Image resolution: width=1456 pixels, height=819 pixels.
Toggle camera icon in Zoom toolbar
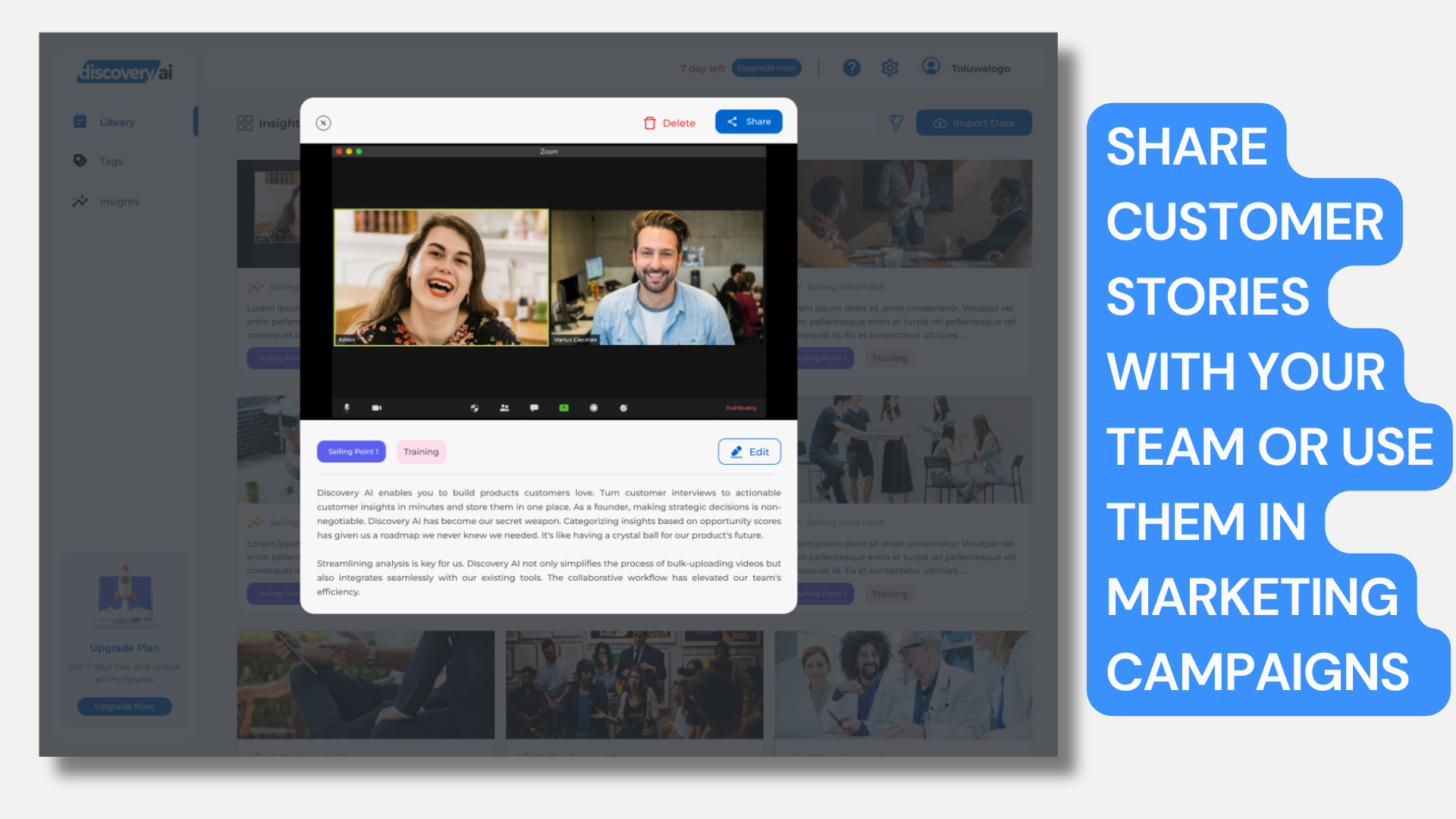[376, 408]
